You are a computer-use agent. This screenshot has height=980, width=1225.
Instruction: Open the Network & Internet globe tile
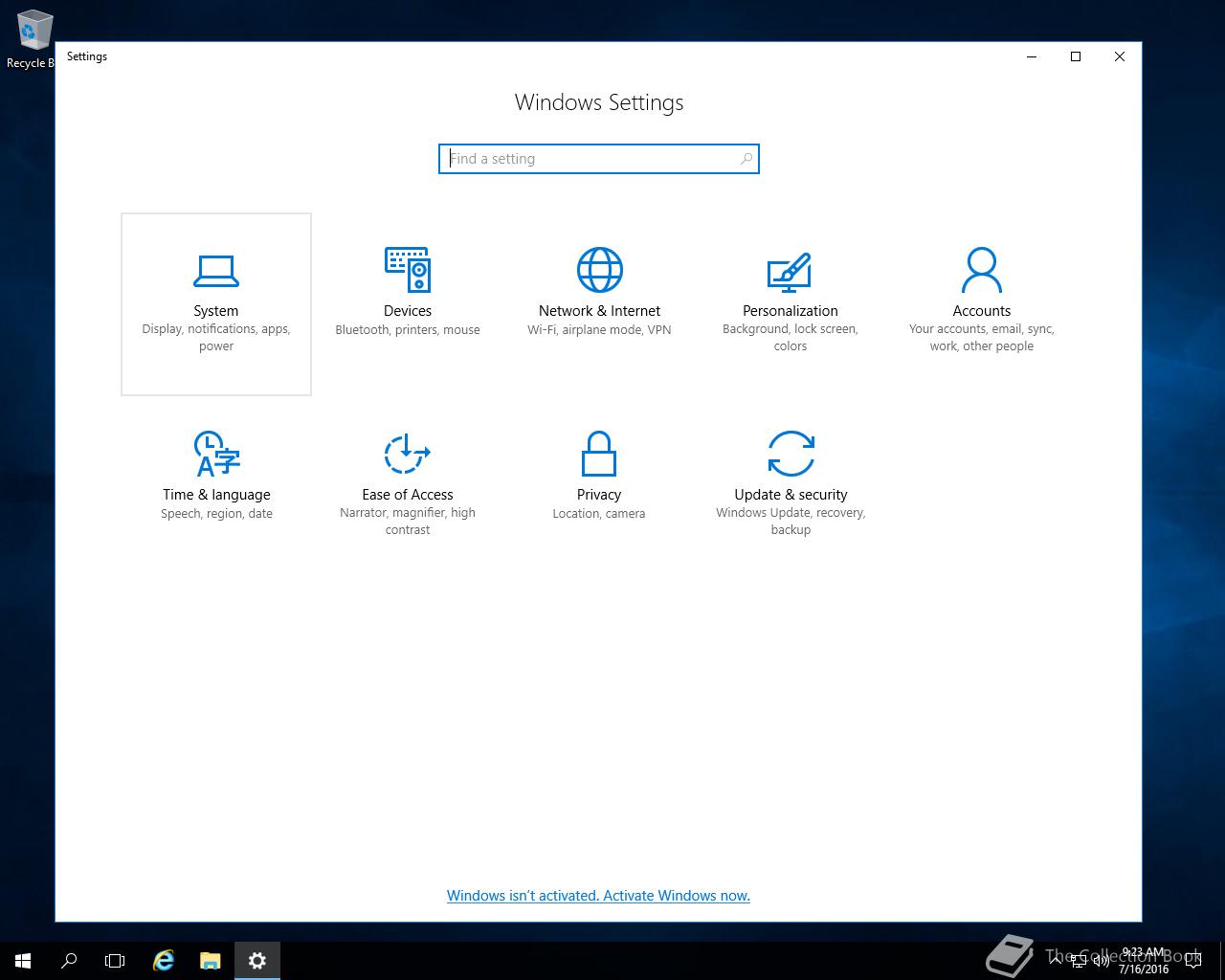(599, 303)
